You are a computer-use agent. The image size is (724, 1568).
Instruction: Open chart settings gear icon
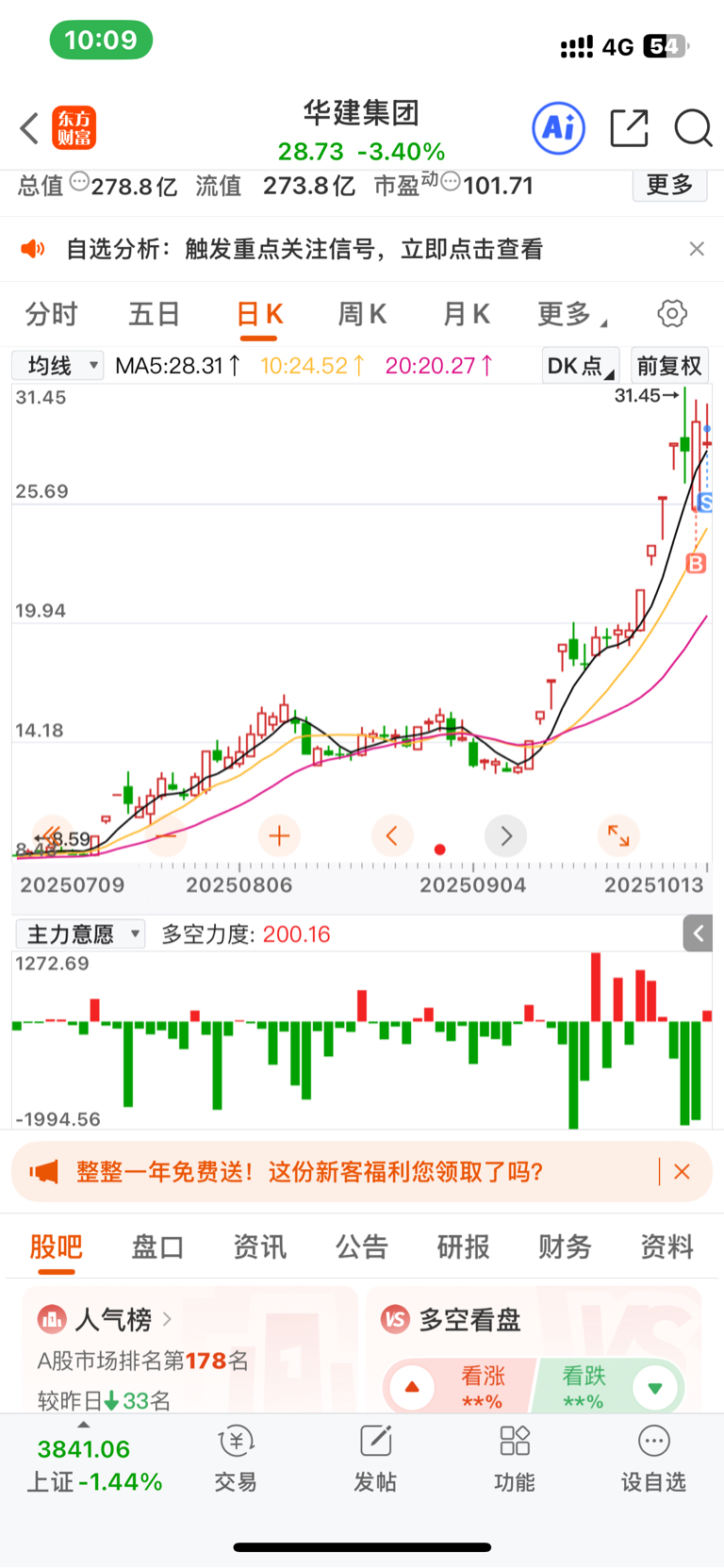tap(672, 313)
